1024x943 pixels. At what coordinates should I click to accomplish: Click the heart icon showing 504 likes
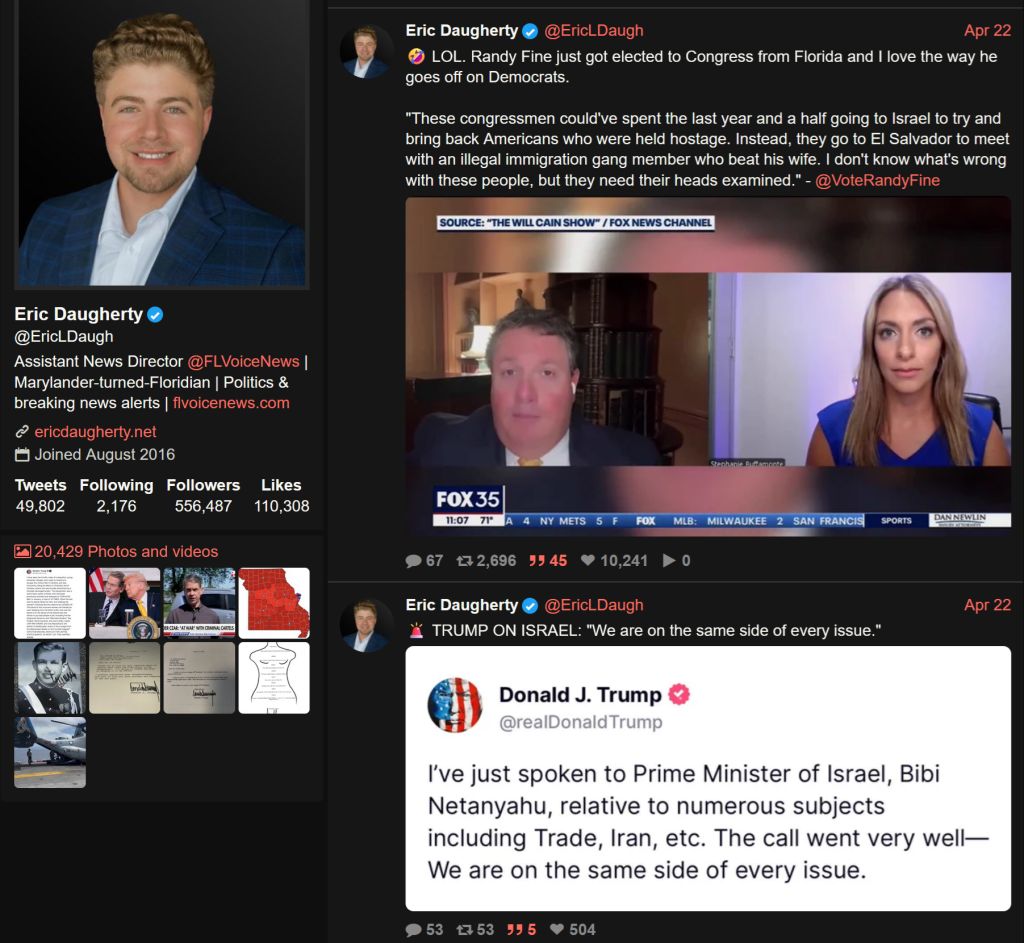(557, 929)
